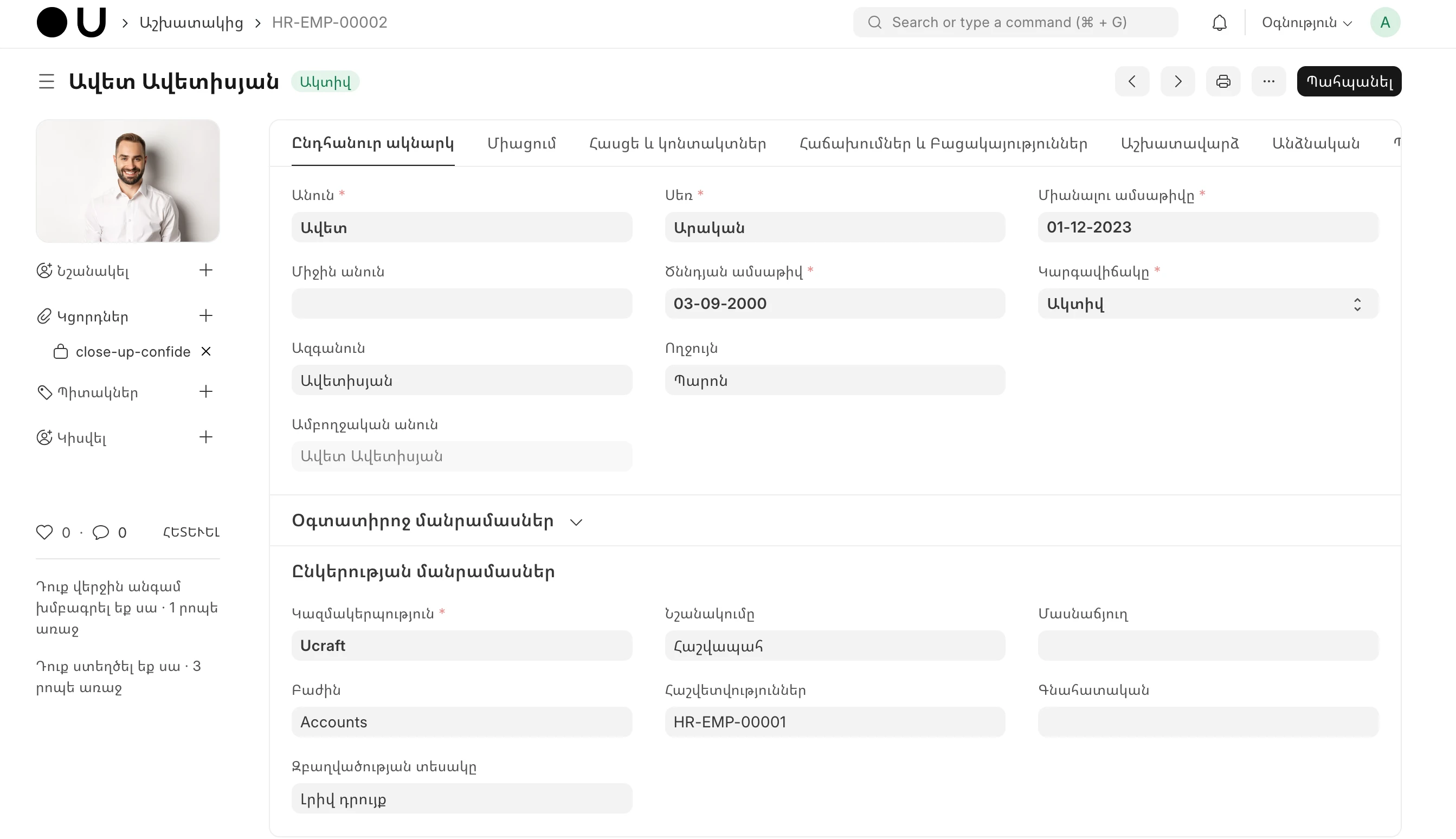Select the Աշխատավարձ tab

click(1179, 143)
